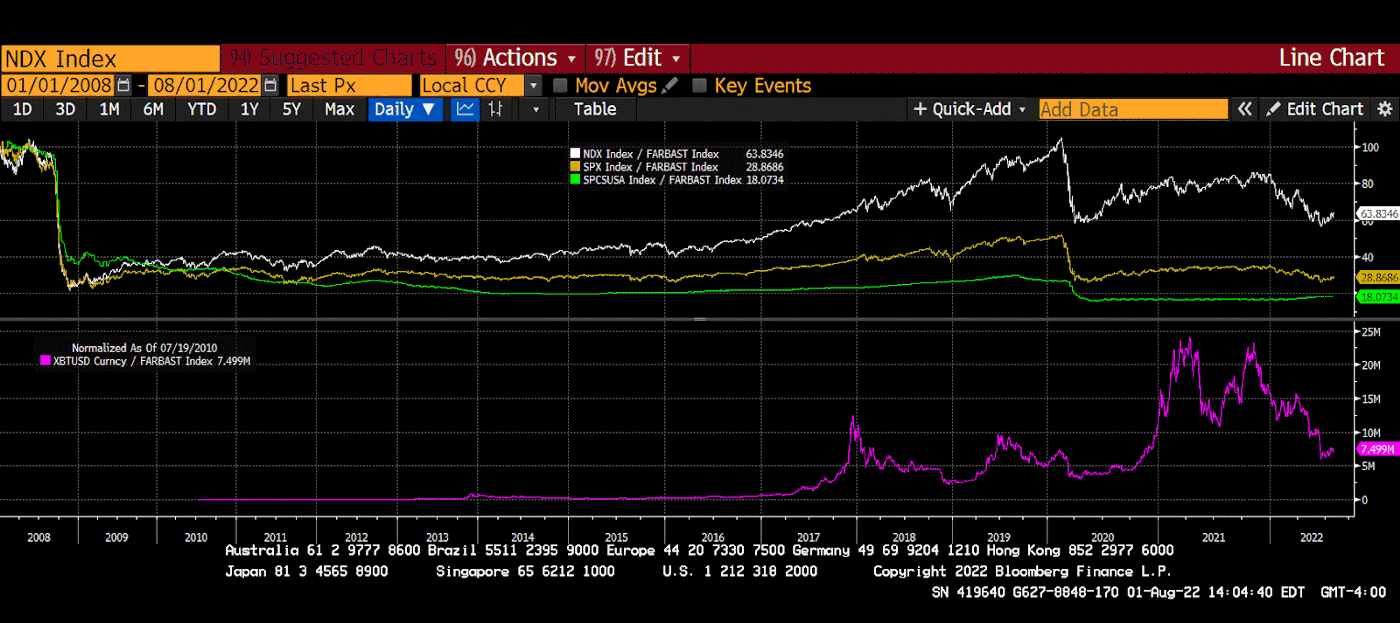Open the Daily periodicity dropdown

pyautogui.click(x=405, y=109)
